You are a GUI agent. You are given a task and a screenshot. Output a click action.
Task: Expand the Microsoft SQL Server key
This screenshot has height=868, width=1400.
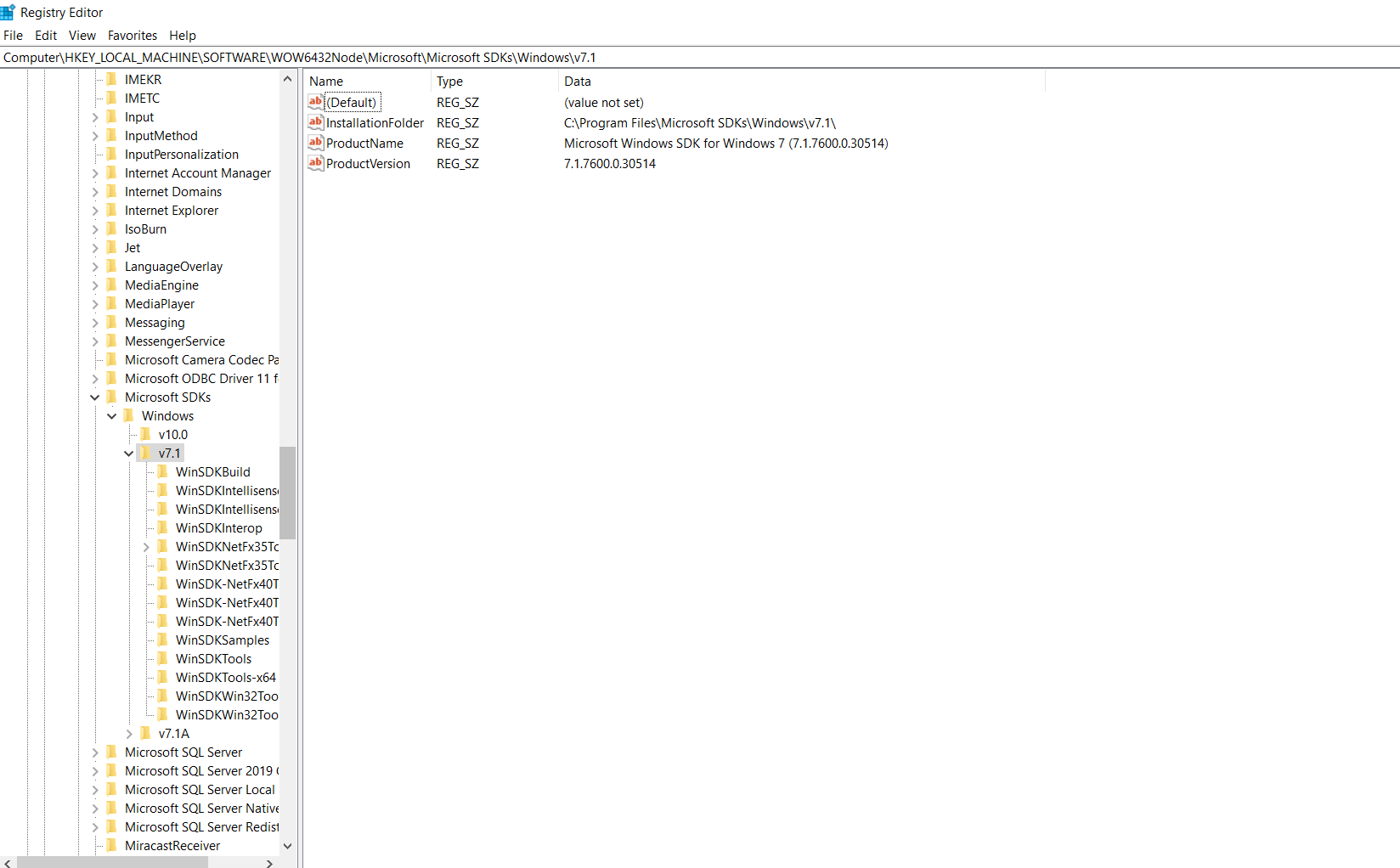coord(95,752)
